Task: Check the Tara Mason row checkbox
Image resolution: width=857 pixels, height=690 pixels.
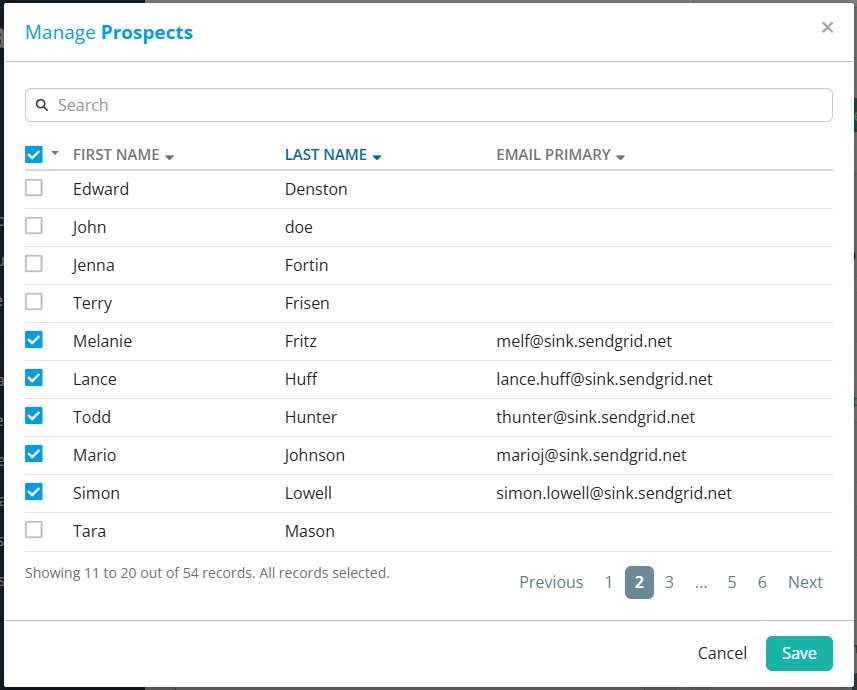Action: coord(34,530)
